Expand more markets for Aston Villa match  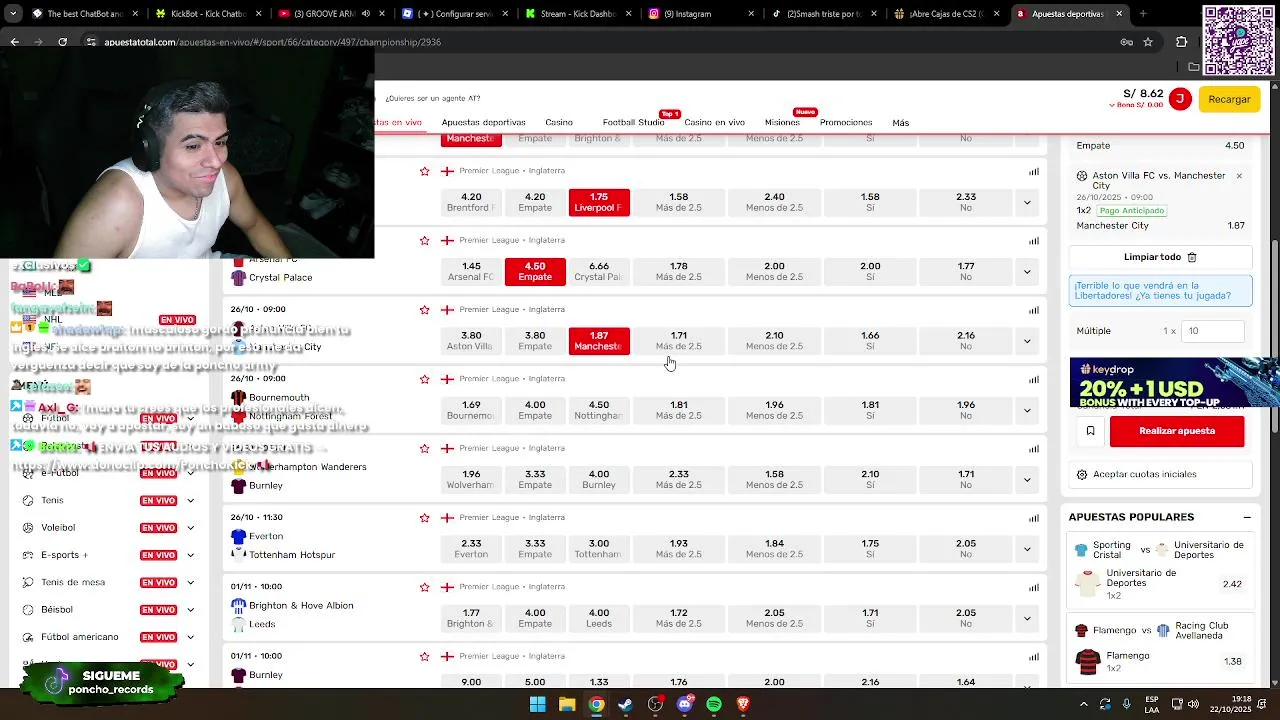(x=1027, y=341)
